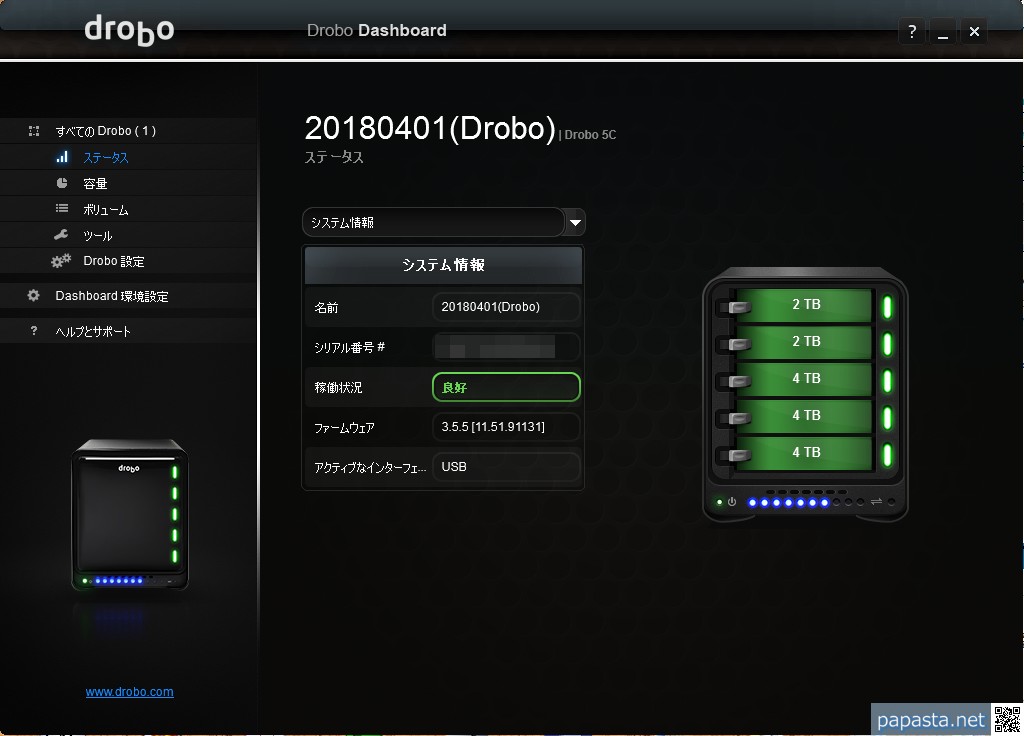The image size is (1024, 736).
Task: Open the システム情報 combo box
Action: click(x=434, y=222)
